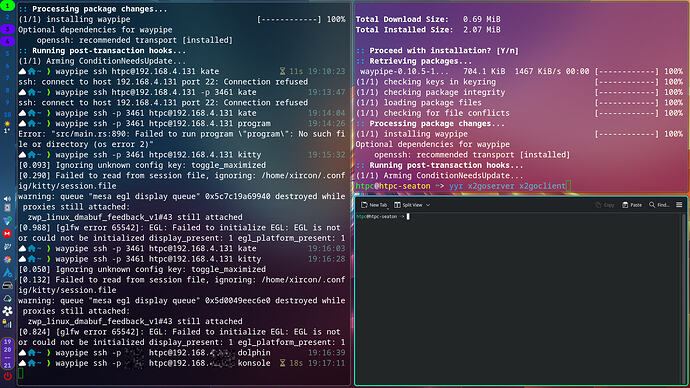
Task: Switch to virtual desktop 5
Action: 7,54
